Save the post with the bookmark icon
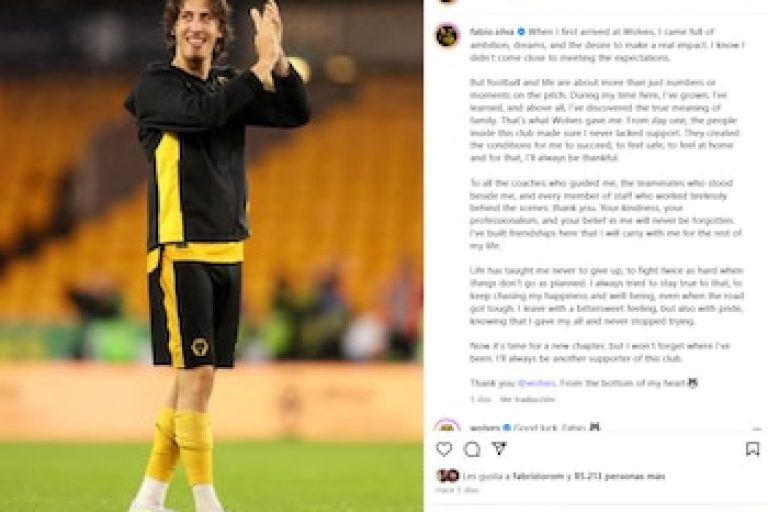This screenshot has height=512, width=768. (752, 449)
